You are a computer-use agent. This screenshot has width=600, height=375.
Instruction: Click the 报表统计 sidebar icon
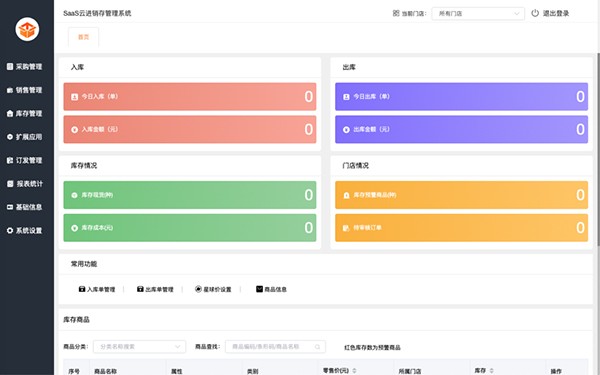[x=10, y=184]
